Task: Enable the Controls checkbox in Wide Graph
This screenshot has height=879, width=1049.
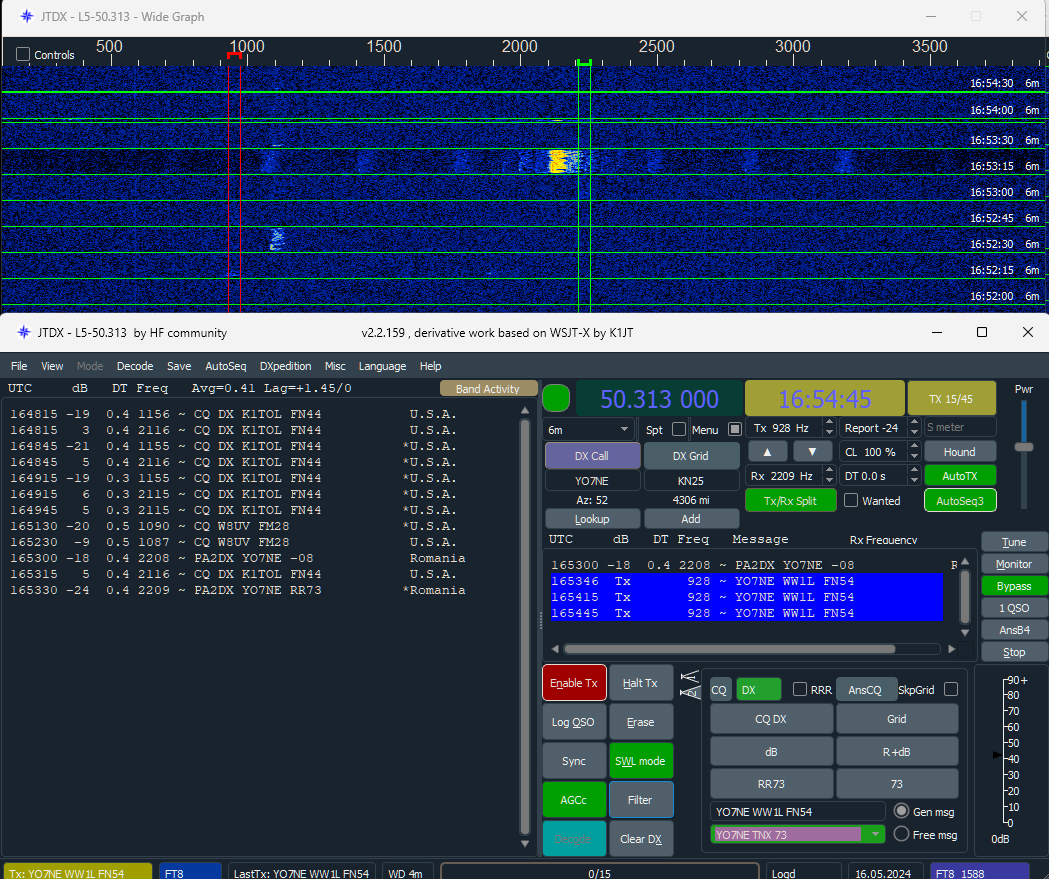Action: tap(23, 54)
